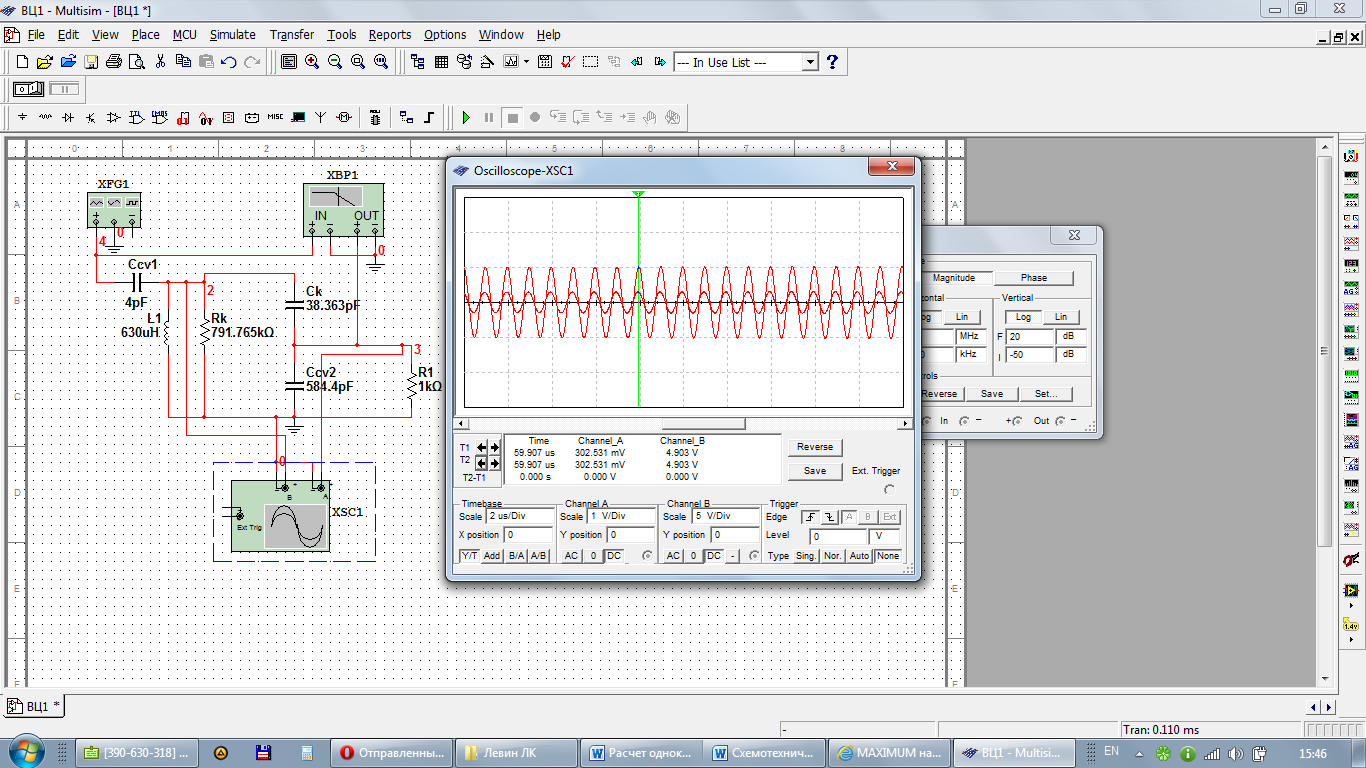Screen dimensions: 1366x768
Task: Place a MISC component
Action: tap(275, 118)
